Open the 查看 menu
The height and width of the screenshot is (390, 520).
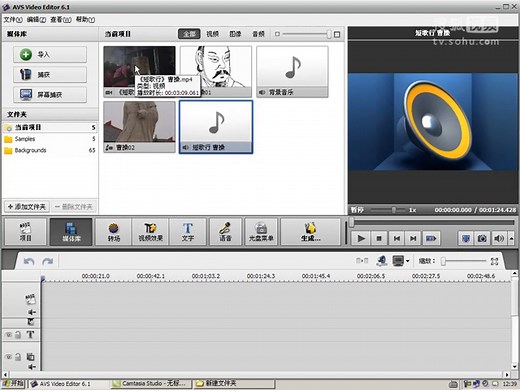pyautogui.click(x=61, y=20)
